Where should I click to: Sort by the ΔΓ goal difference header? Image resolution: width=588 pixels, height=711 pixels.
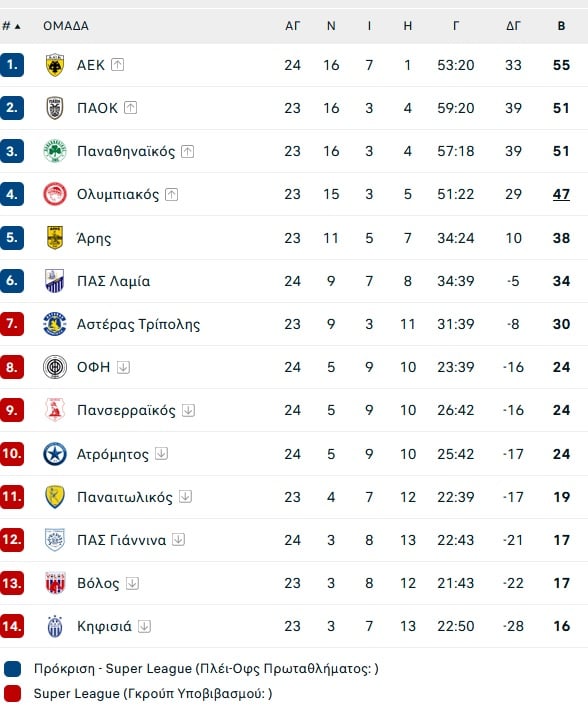click(x=513, y=26)
